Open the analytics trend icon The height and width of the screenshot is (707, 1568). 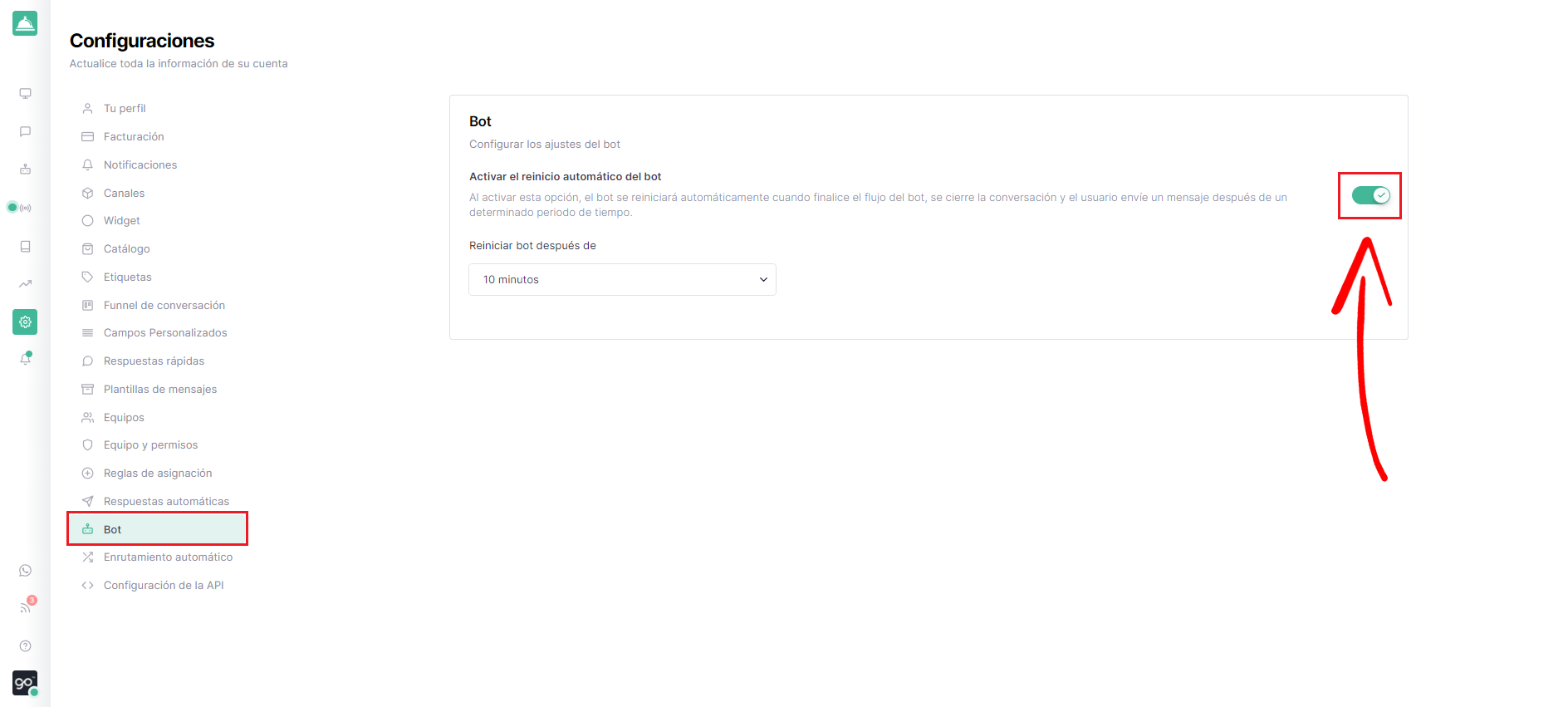pyautogui.click(x=26, y=284)
